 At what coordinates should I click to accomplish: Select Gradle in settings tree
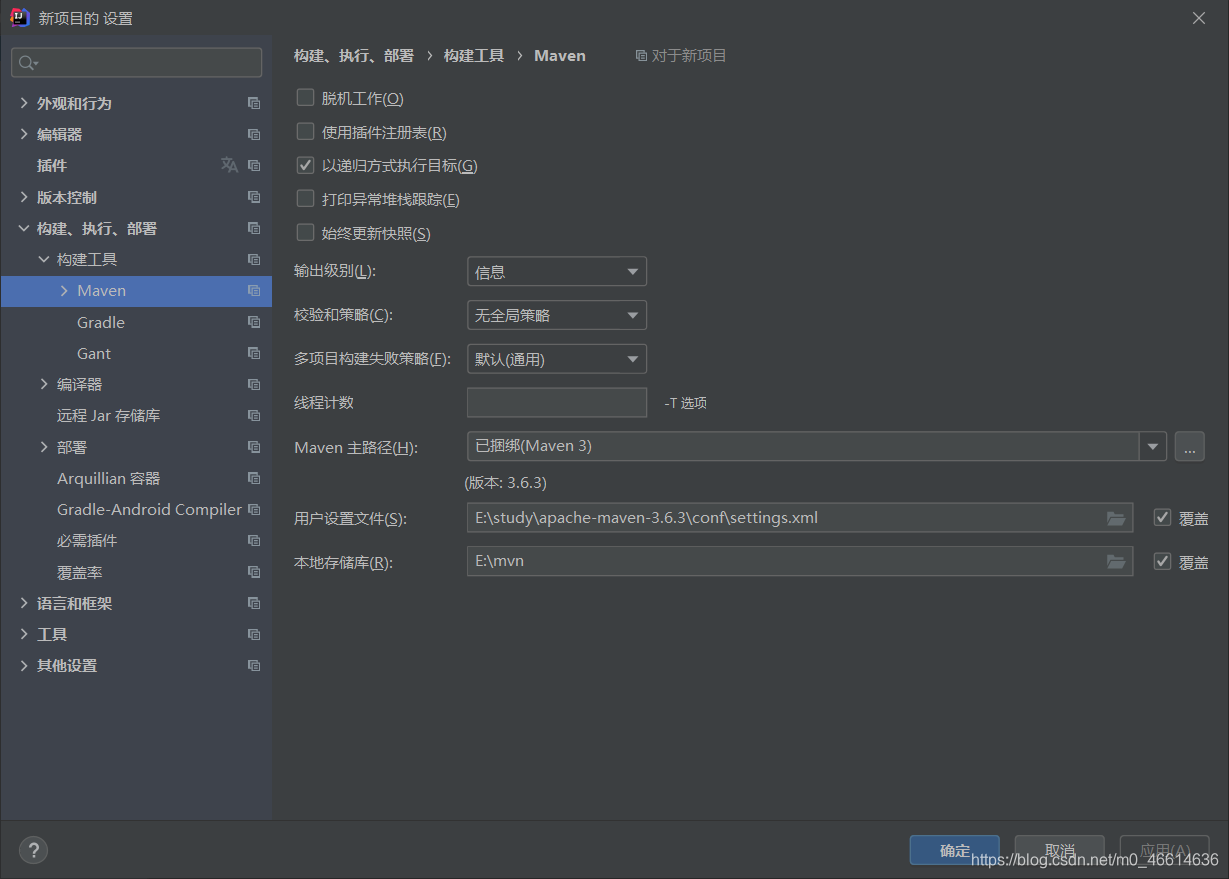(x=101, y=322)
